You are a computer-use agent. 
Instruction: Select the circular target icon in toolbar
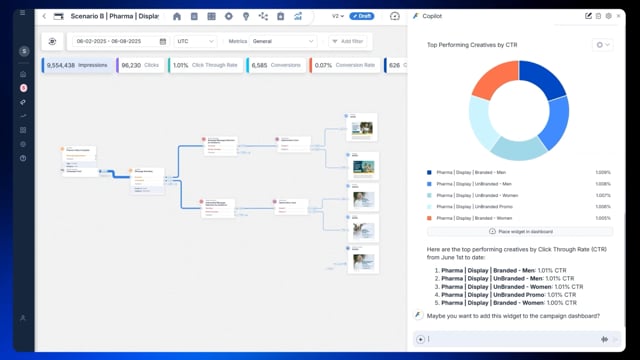229,16
